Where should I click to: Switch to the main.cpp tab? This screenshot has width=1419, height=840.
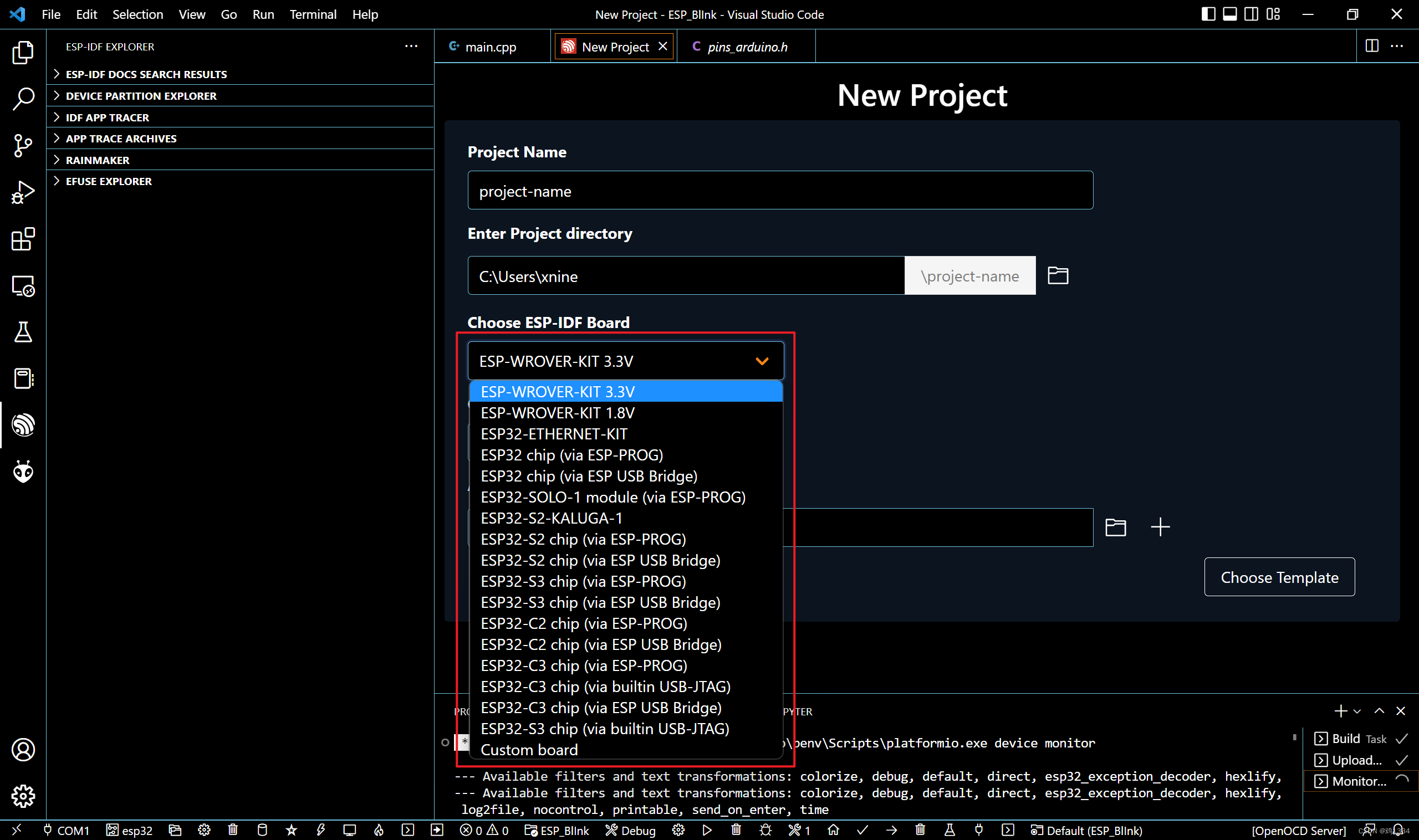[490, 47]
